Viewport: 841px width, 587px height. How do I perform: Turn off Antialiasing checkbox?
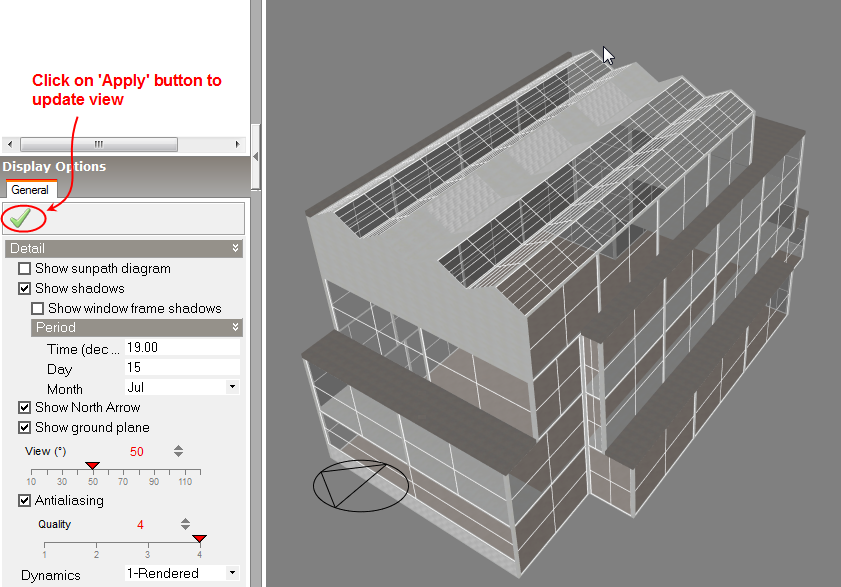coord(25,501)
